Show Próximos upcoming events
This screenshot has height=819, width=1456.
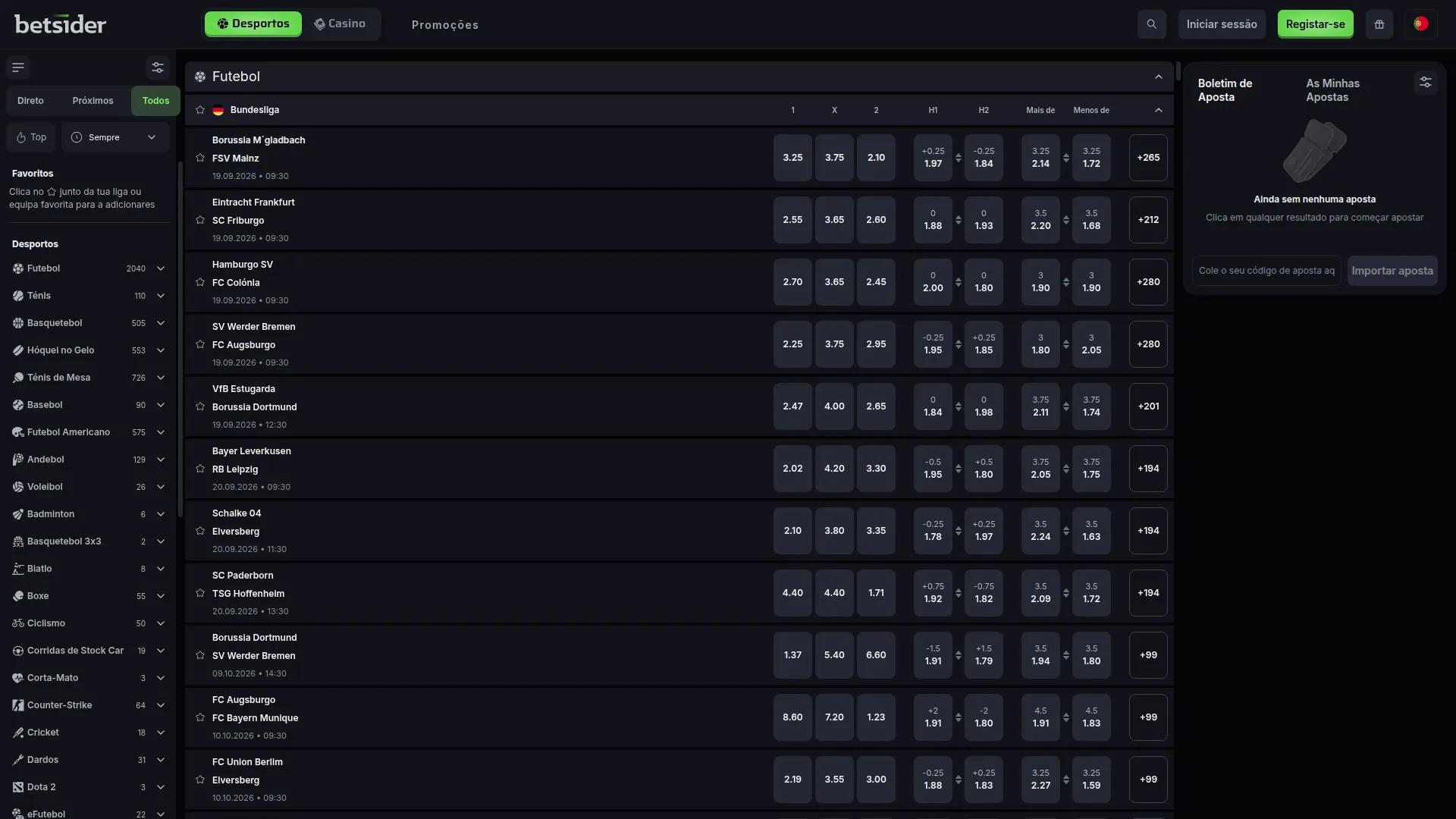point(93,101)
